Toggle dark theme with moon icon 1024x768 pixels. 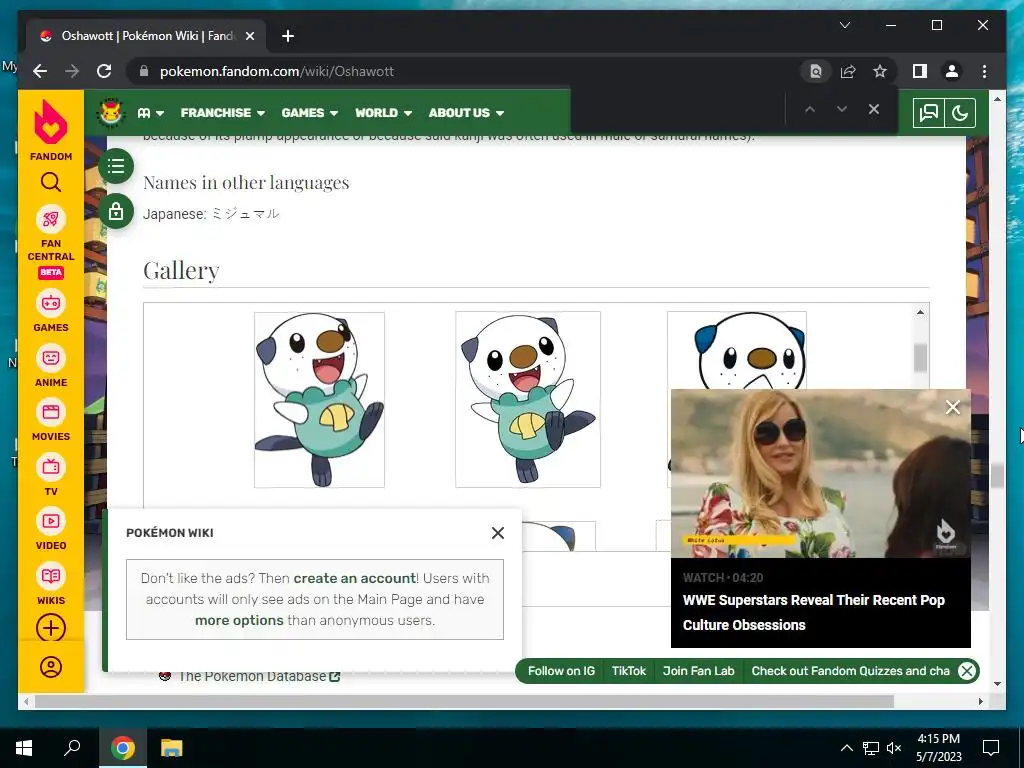[960, 113]
